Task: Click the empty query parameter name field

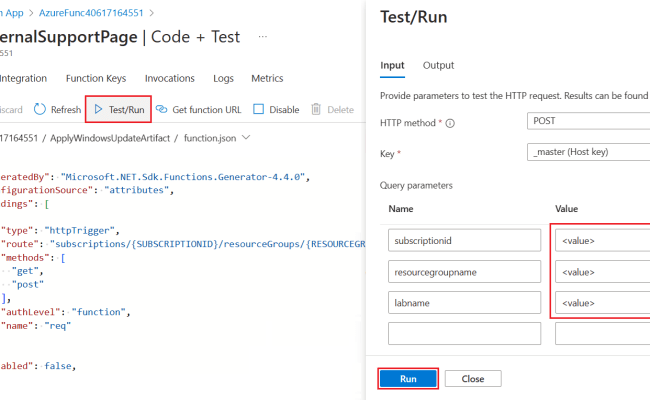Action: point(464,333)
